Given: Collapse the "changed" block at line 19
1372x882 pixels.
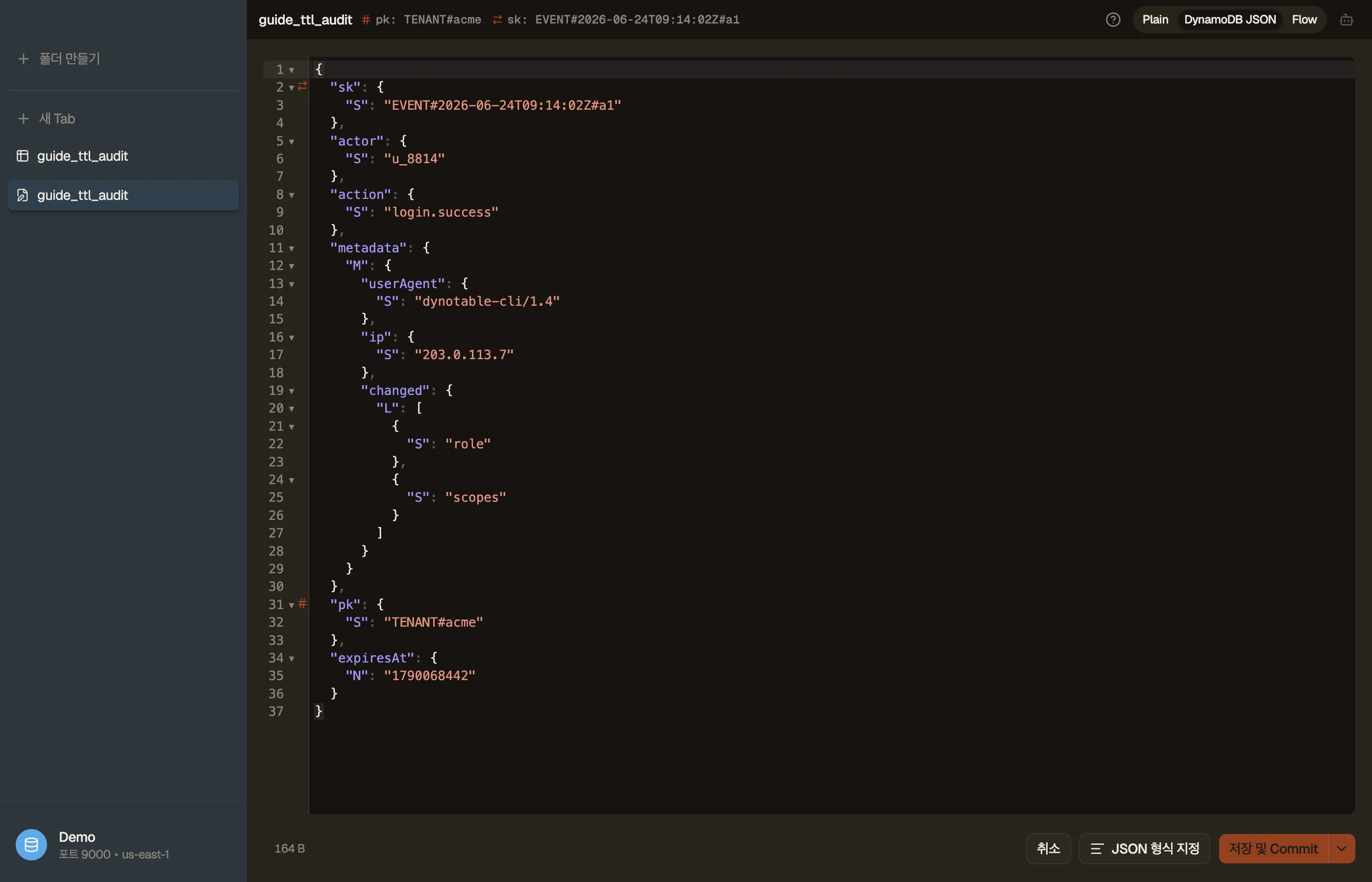Looking at the screenshot, I should pyautogui.click(x=292, y=391).
